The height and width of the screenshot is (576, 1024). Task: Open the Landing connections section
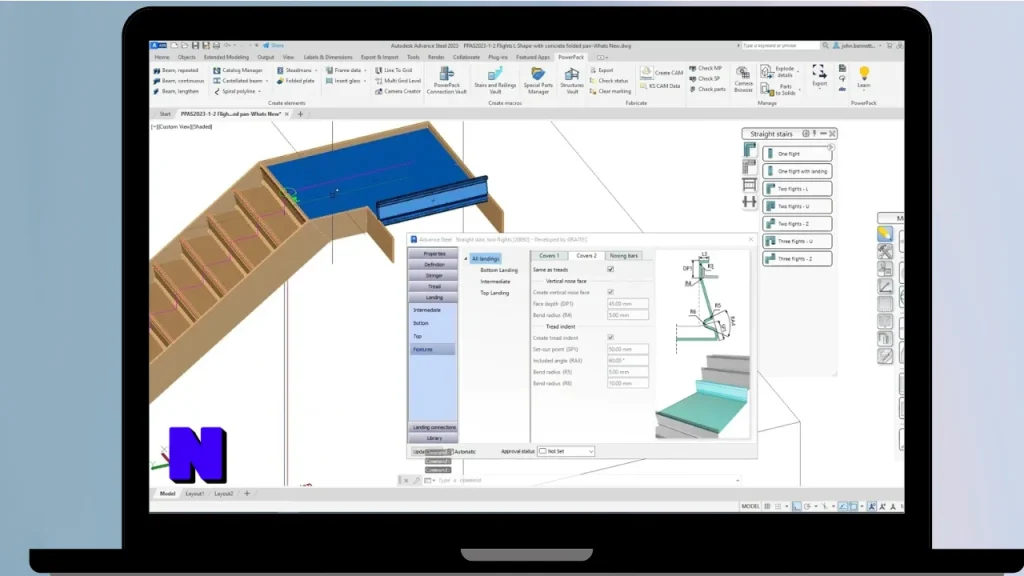pos(434,427)
